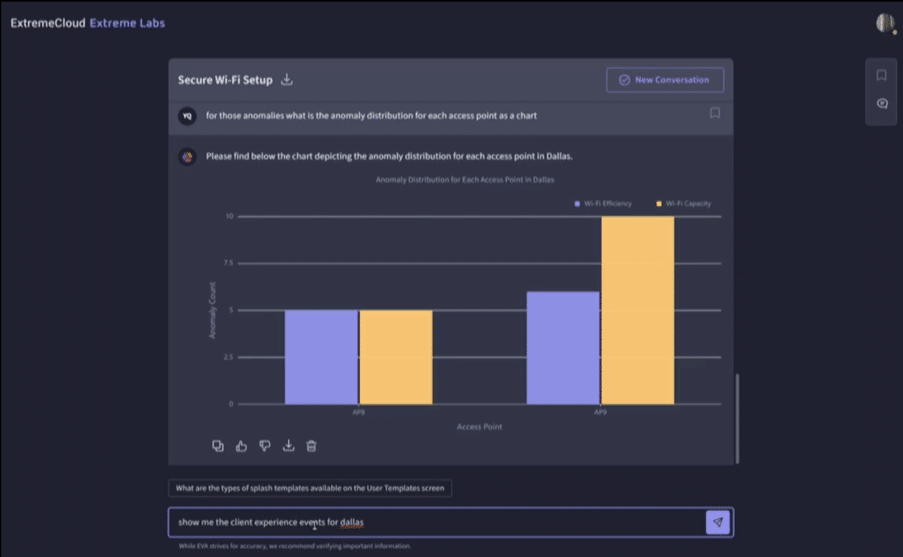
Task: Give thumbs up to the response
Action: [241, 446]
